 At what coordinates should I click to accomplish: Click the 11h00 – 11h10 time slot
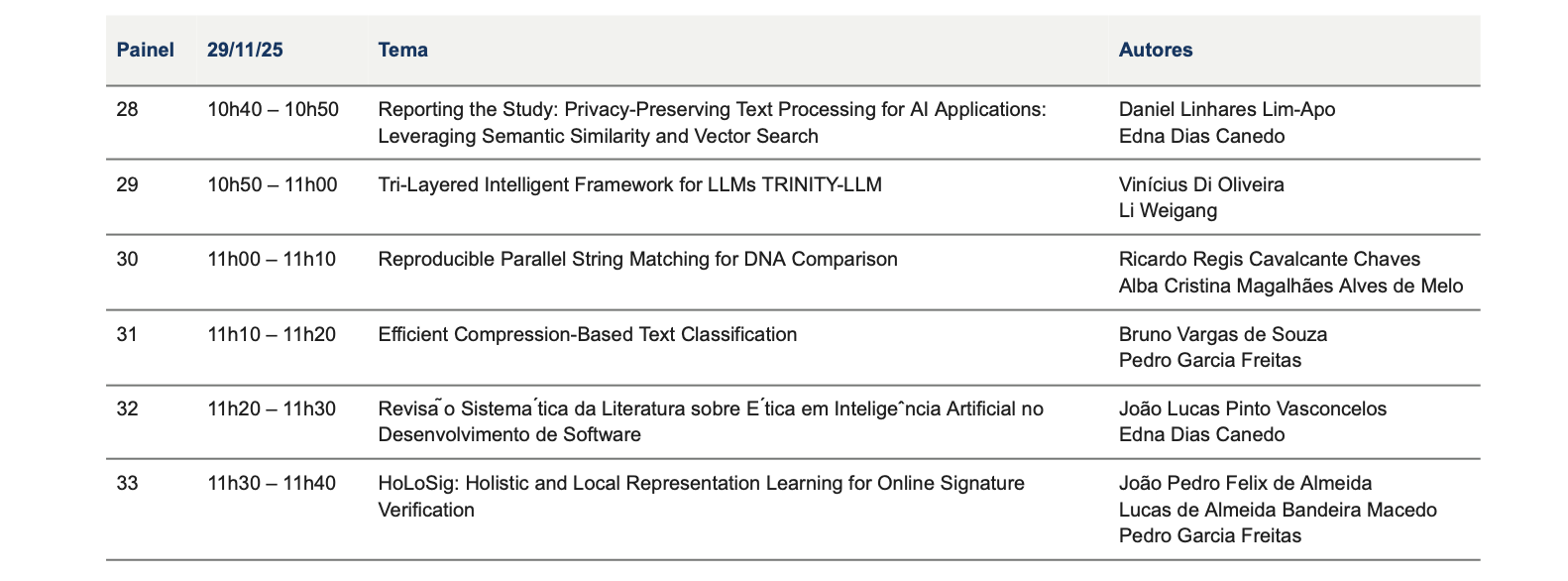pos(272,259)
